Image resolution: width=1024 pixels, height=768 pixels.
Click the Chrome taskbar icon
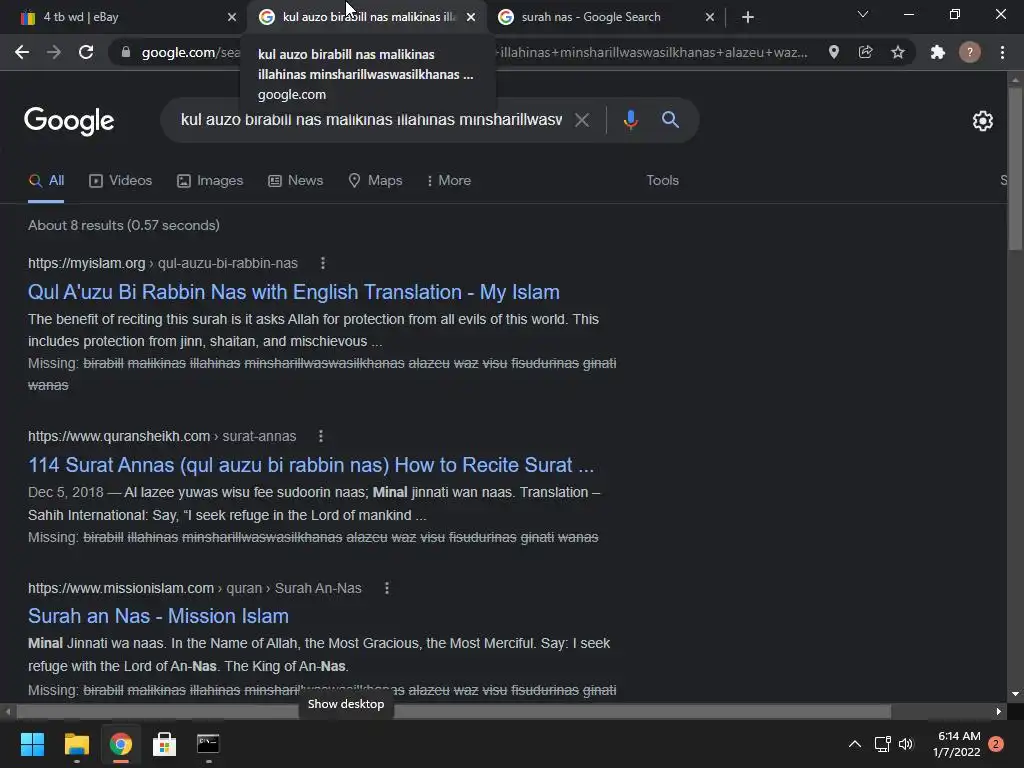[121, 744]
